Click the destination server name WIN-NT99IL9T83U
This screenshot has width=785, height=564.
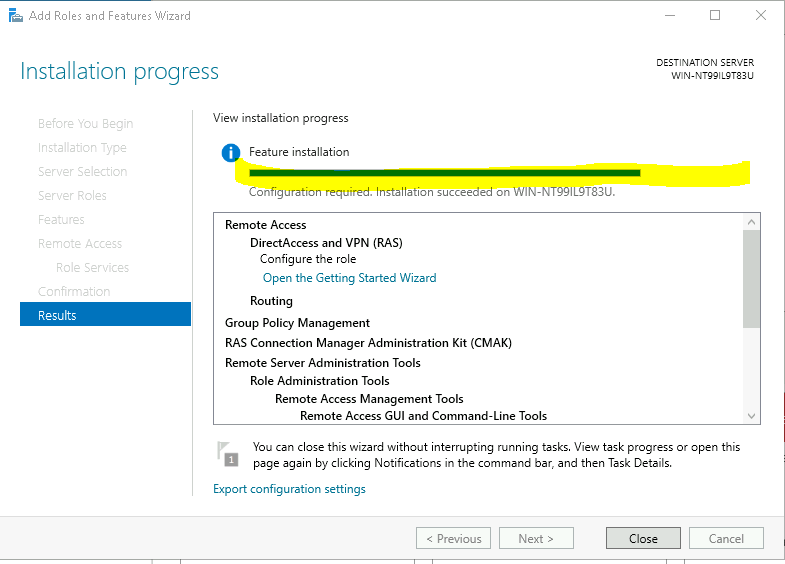click(x=712, y=76)
